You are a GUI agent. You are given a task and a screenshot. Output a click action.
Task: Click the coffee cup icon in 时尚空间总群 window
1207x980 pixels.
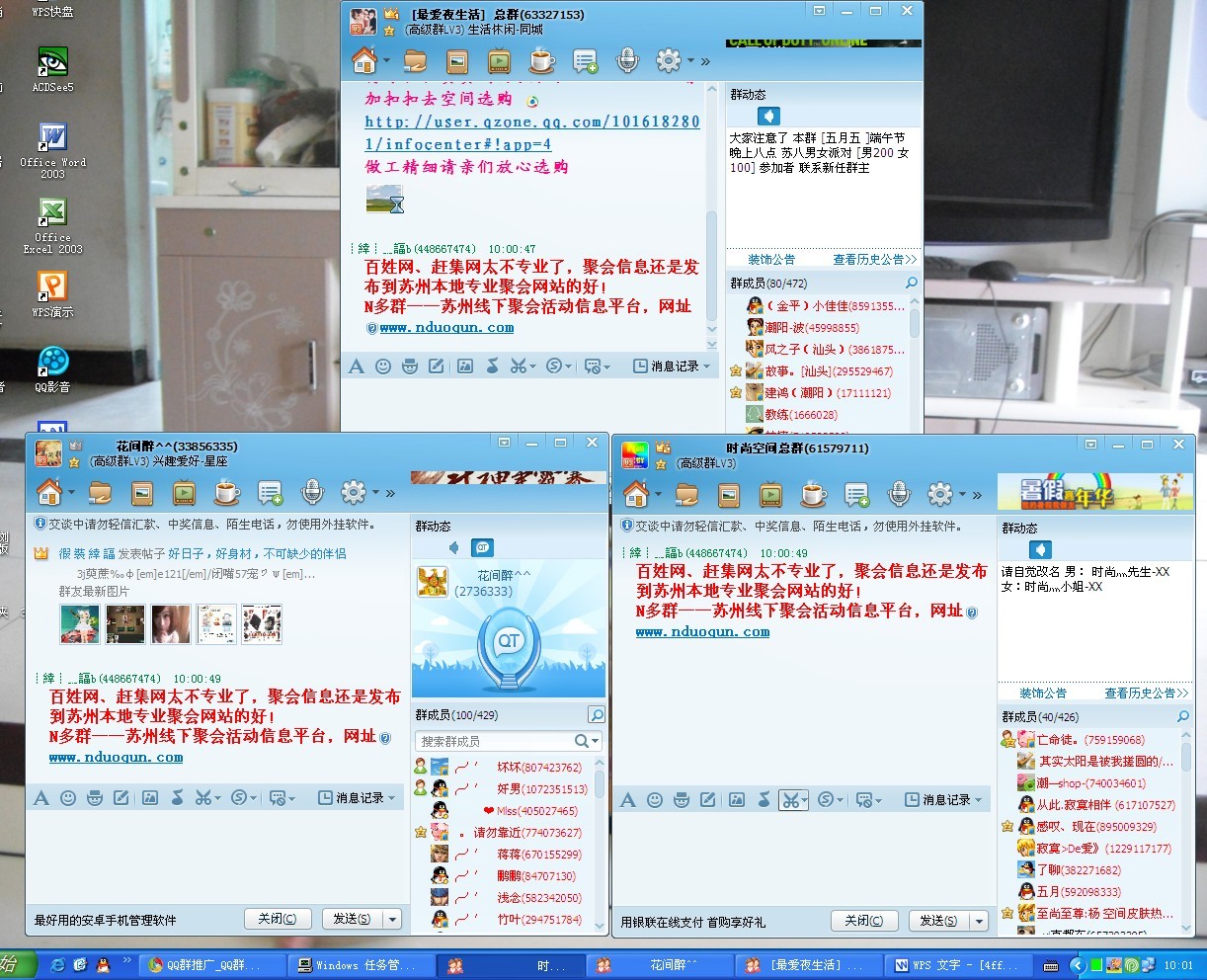813,493
